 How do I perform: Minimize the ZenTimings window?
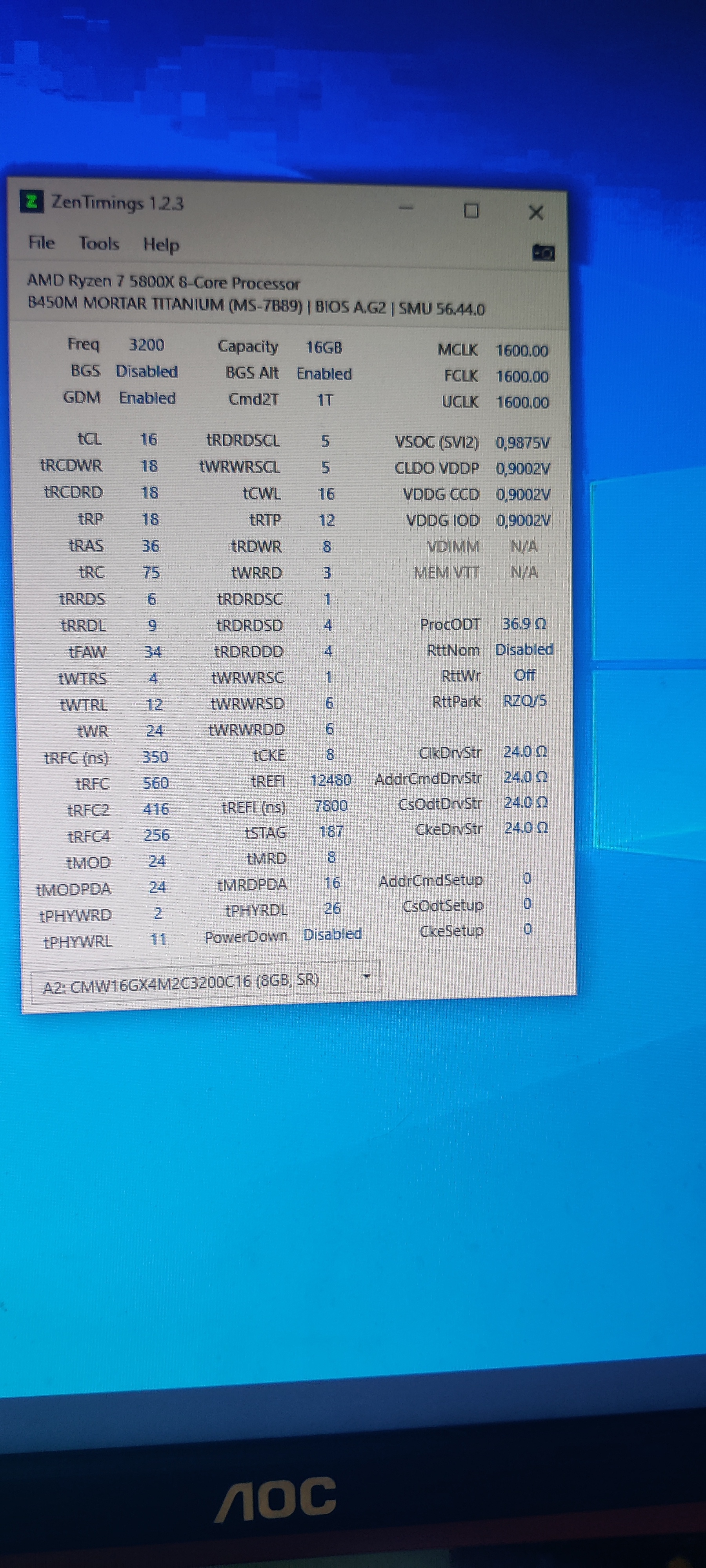(x=406, y=208)
